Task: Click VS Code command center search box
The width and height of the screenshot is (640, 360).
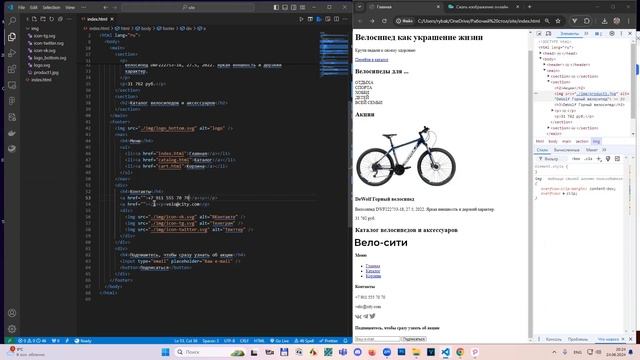Action: point(188,7)
